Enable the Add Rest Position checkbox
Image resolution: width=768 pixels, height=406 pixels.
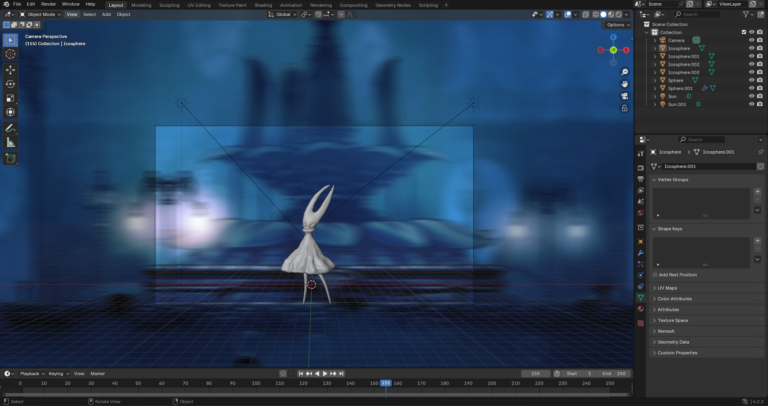[x=655, y=274]
